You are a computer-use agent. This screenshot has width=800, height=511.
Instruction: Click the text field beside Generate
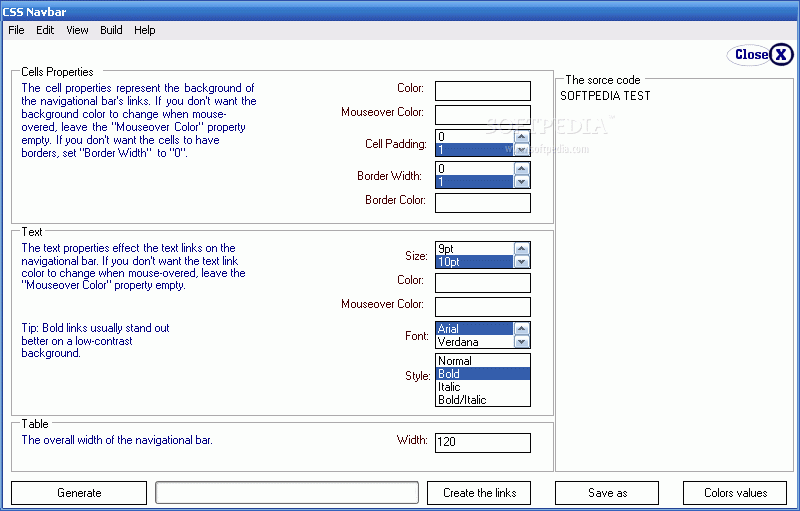click(x=287, y=493)
